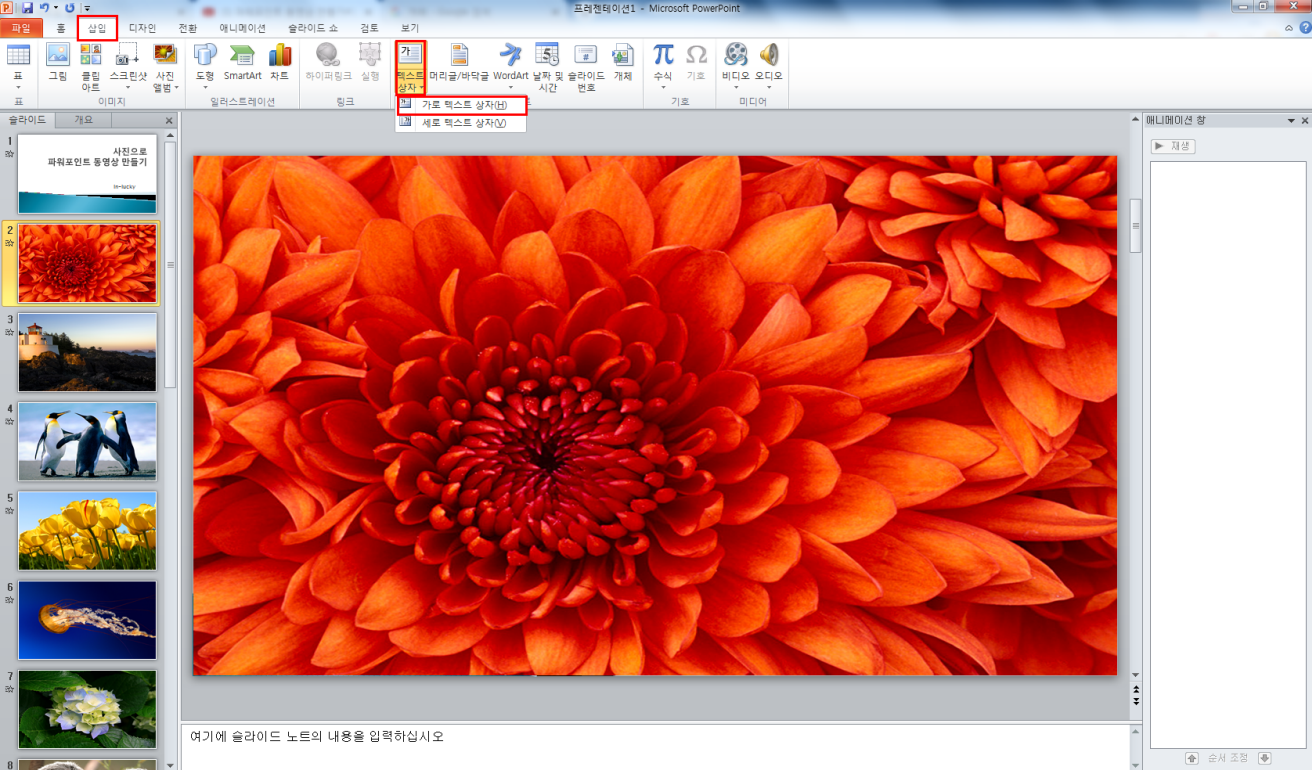Click the redo icon in quick access toolbar
Screen dimensions: 1312x770
[70, 8]
